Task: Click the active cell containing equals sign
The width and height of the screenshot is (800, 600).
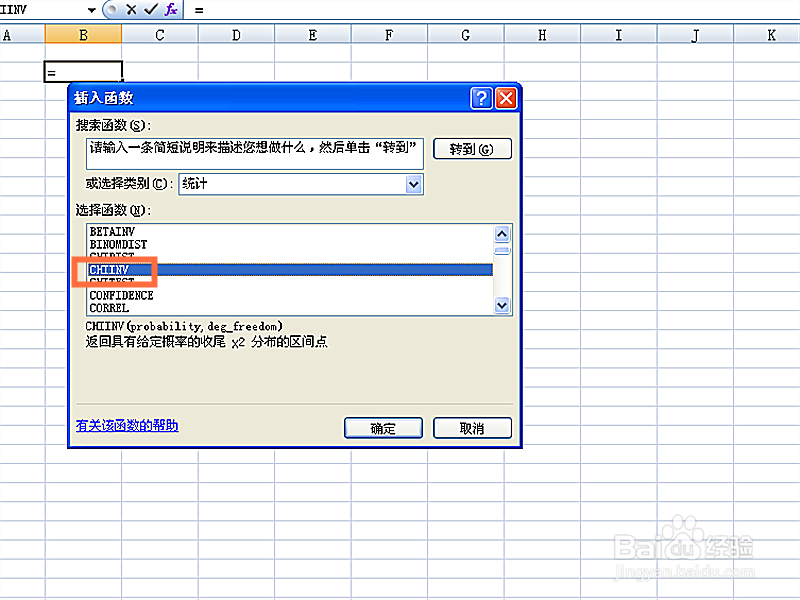Action: 83,71
